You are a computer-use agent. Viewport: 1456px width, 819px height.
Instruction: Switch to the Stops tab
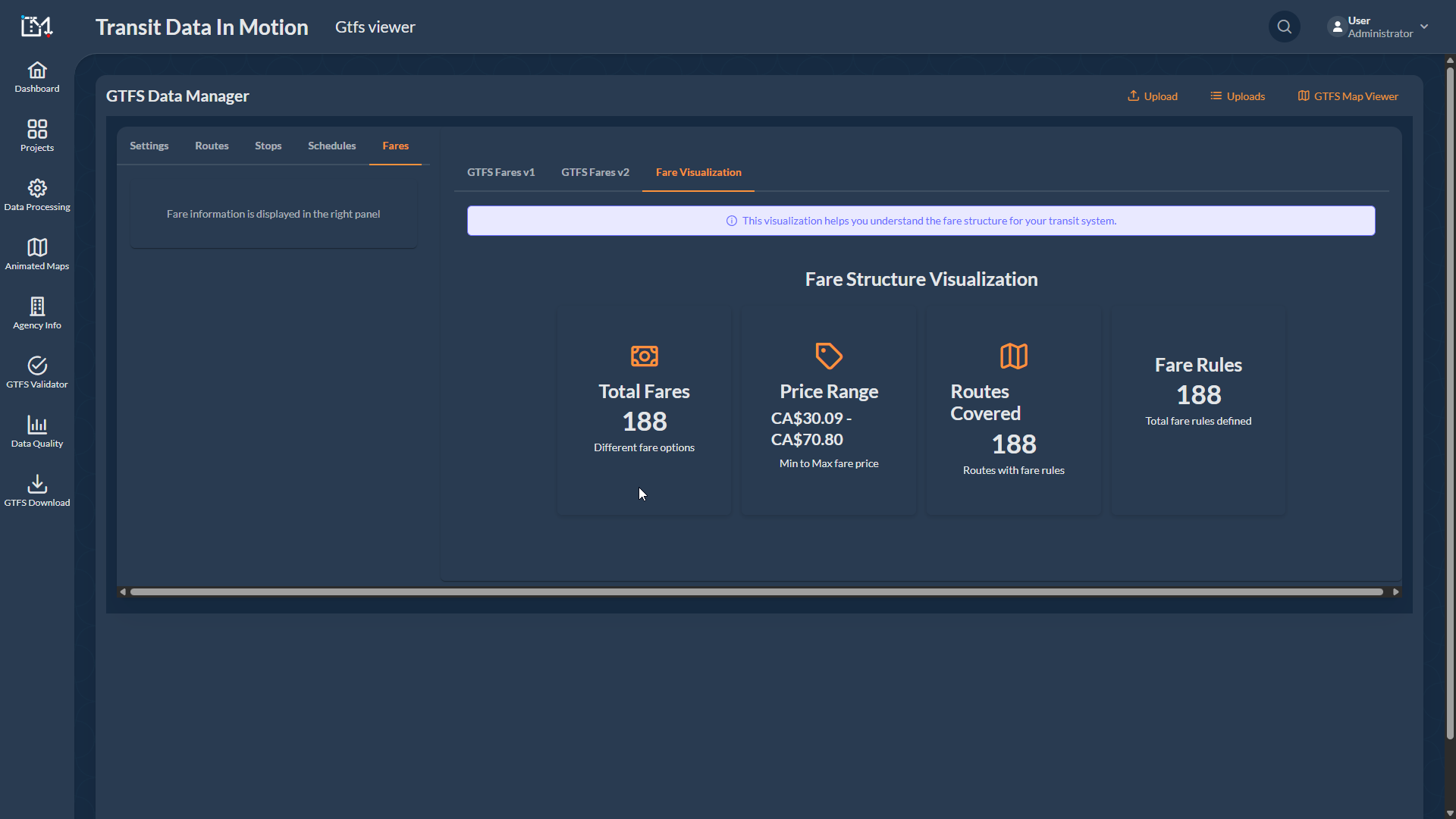pos(268,146)
